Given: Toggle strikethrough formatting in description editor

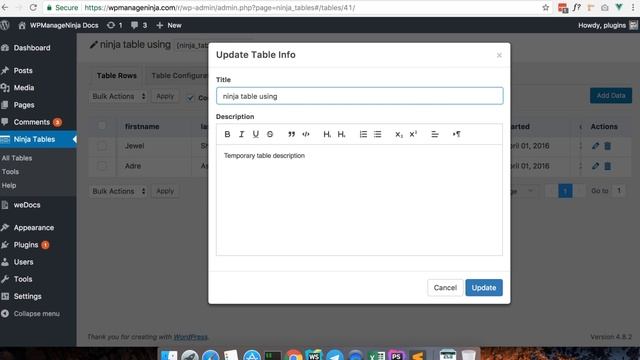Looking at the screenshot, I should coord(270,134).
